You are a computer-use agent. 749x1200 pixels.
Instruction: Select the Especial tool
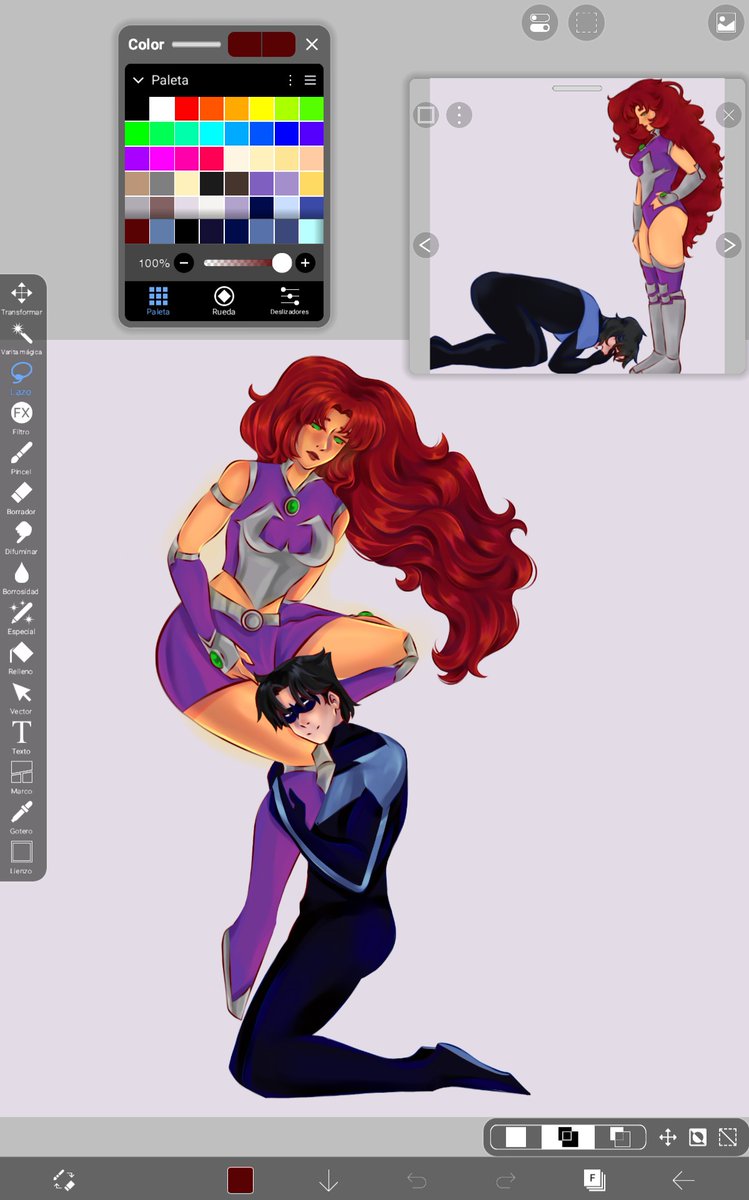pyautogui.click(x=21, y=618)
